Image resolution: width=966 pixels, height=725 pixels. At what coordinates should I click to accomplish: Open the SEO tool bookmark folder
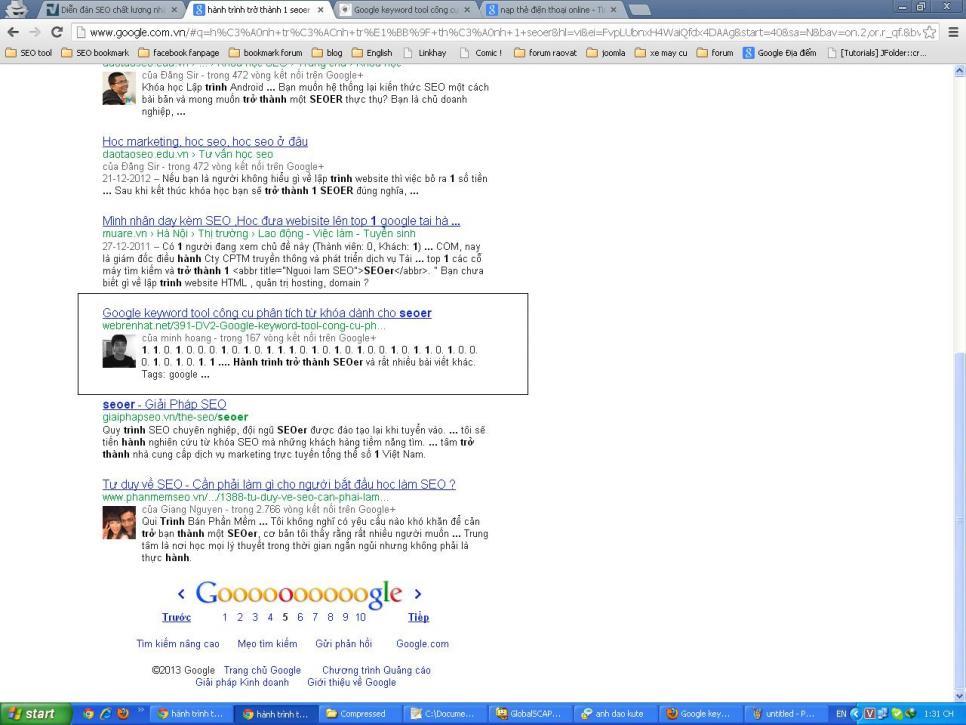tap(29, 53)
